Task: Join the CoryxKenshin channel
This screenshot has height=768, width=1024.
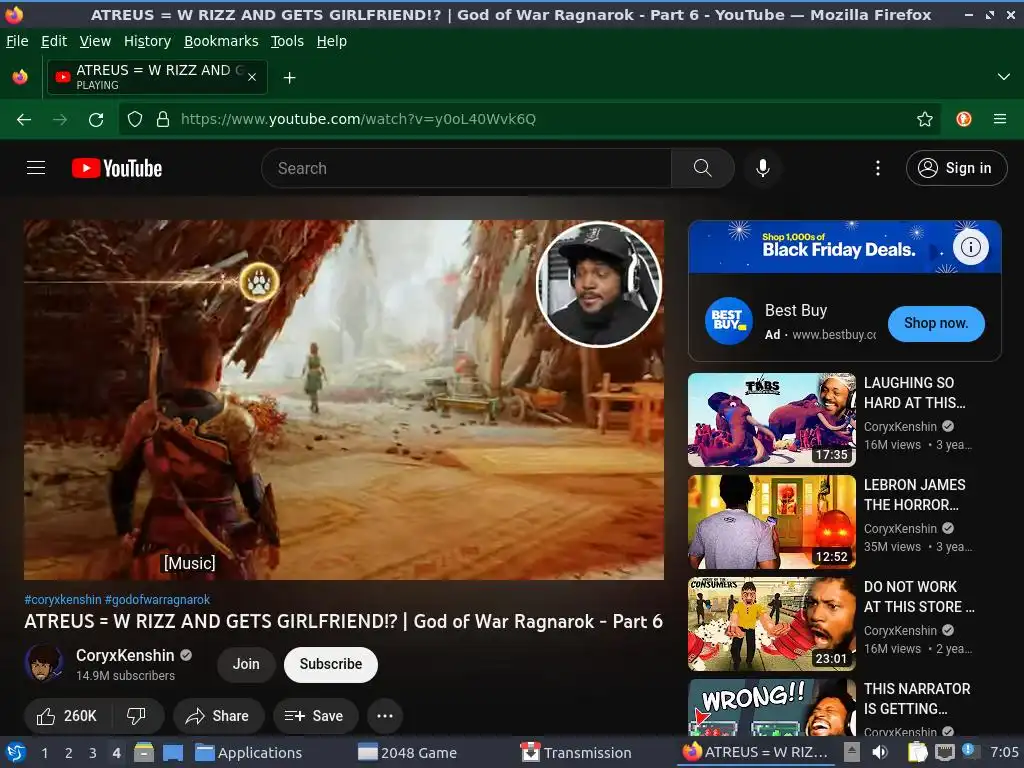Action: pyautogui.click(x=246, y=664)
